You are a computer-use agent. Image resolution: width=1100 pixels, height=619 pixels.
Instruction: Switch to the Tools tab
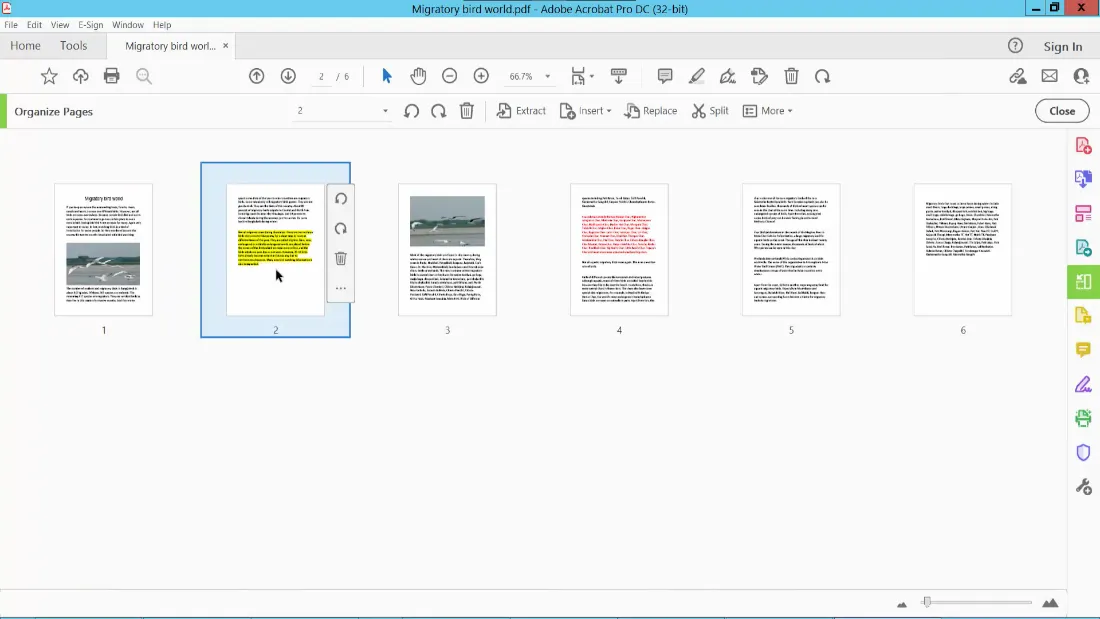point(74,46)
